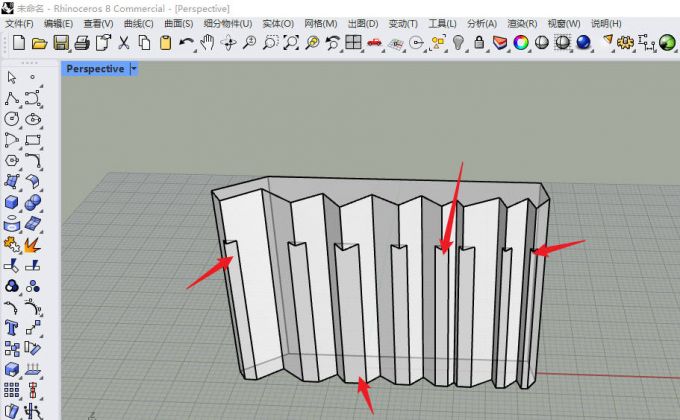Click the rectangular array grid icon
Screen dimensions: 680x420
tap(12, 390)
